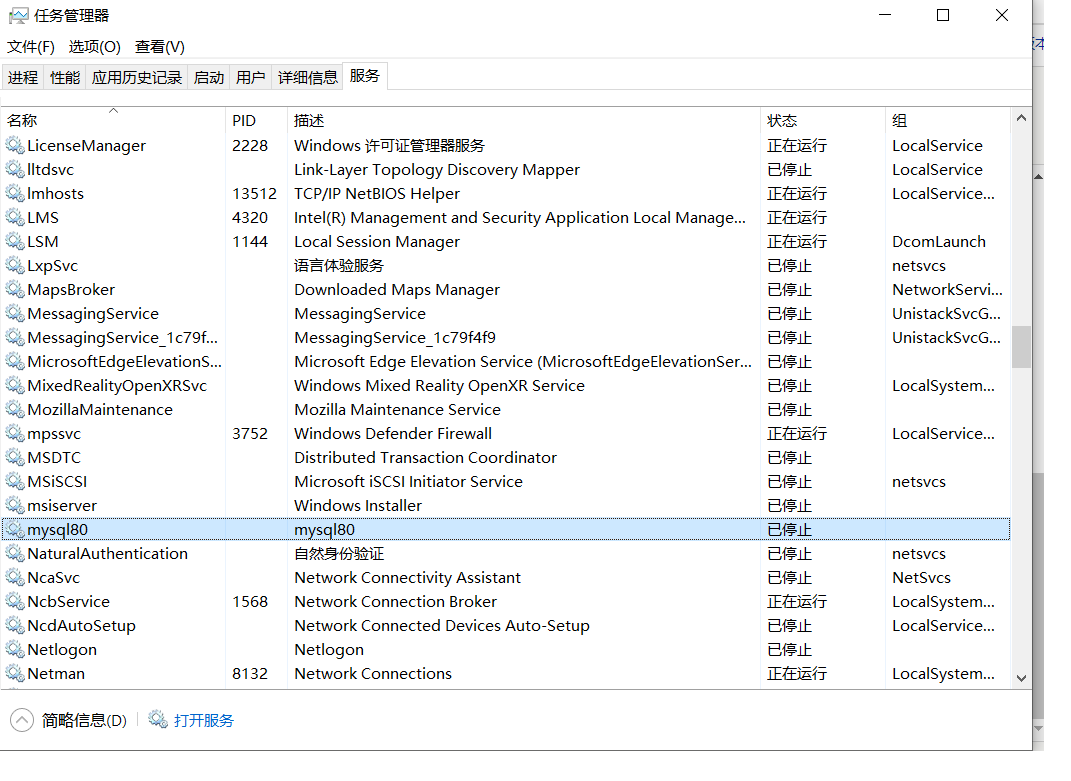Viewport: 1071px width, 781px height.
Task: Click the gear icon beside lltdsvc
Action: pyautogui.click(x=15, y=169)
